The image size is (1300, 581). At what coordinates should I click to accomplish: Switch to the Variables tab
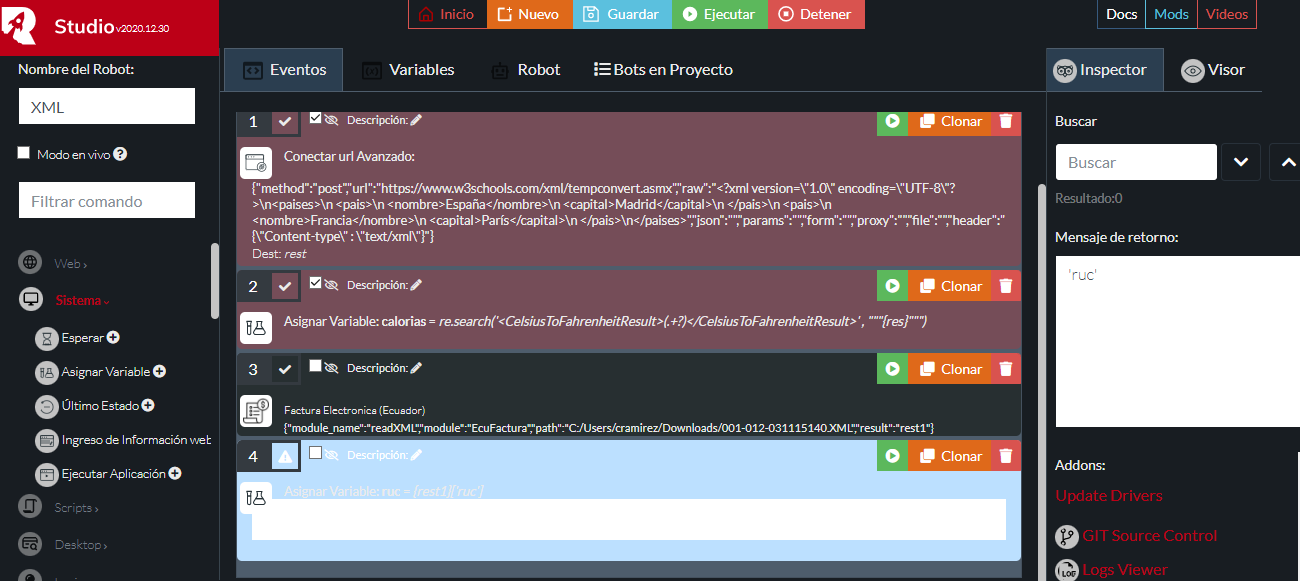(x=408, y=70)
